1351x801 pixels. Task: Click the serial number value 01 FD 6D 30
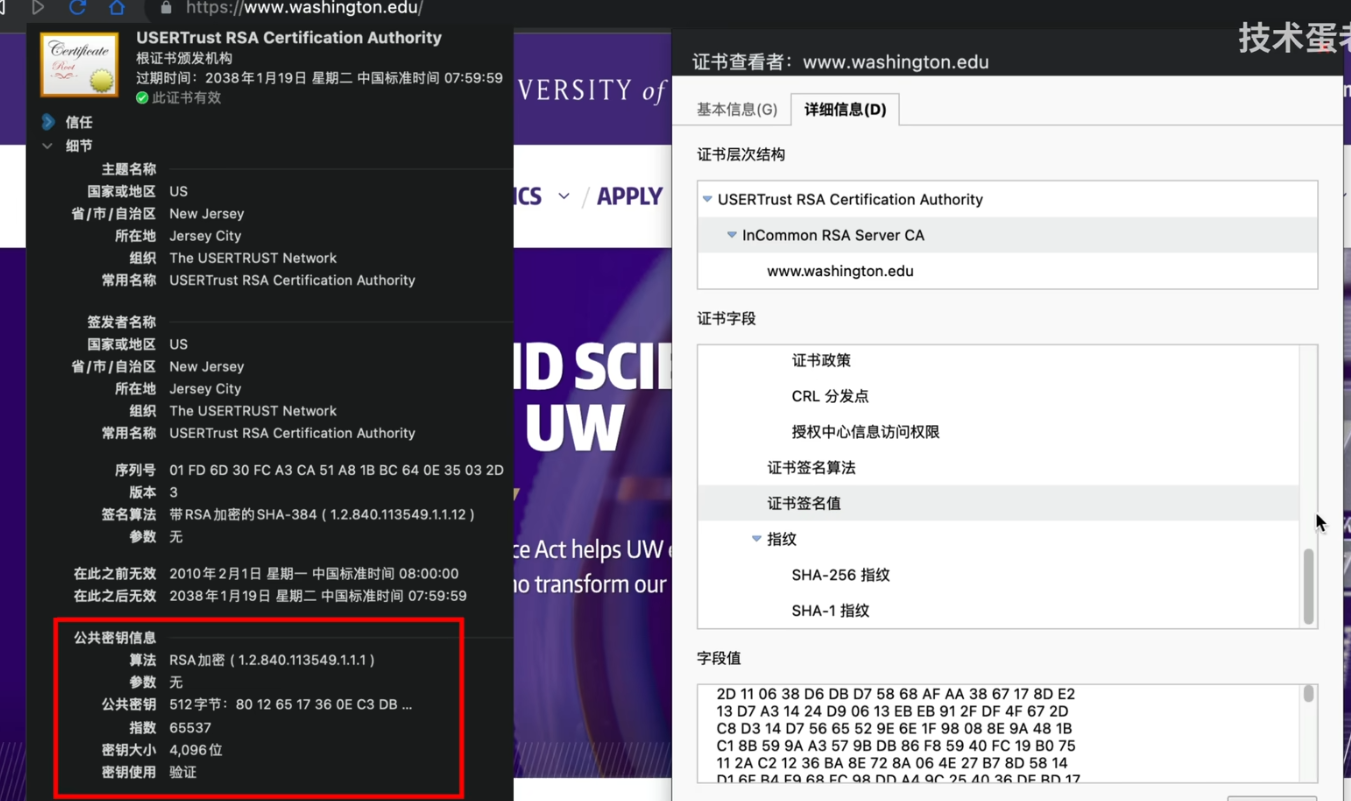[x=336, y=470]
